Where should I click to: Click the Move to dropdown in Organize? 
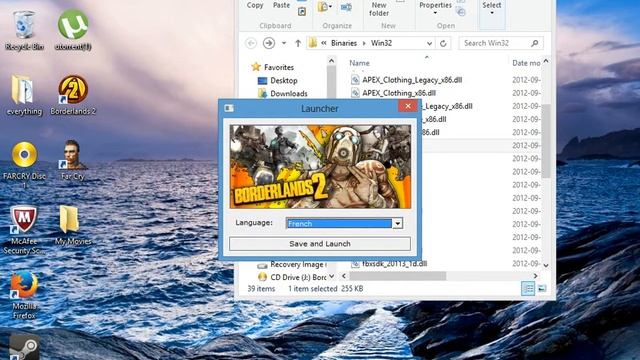pos(325,7)
